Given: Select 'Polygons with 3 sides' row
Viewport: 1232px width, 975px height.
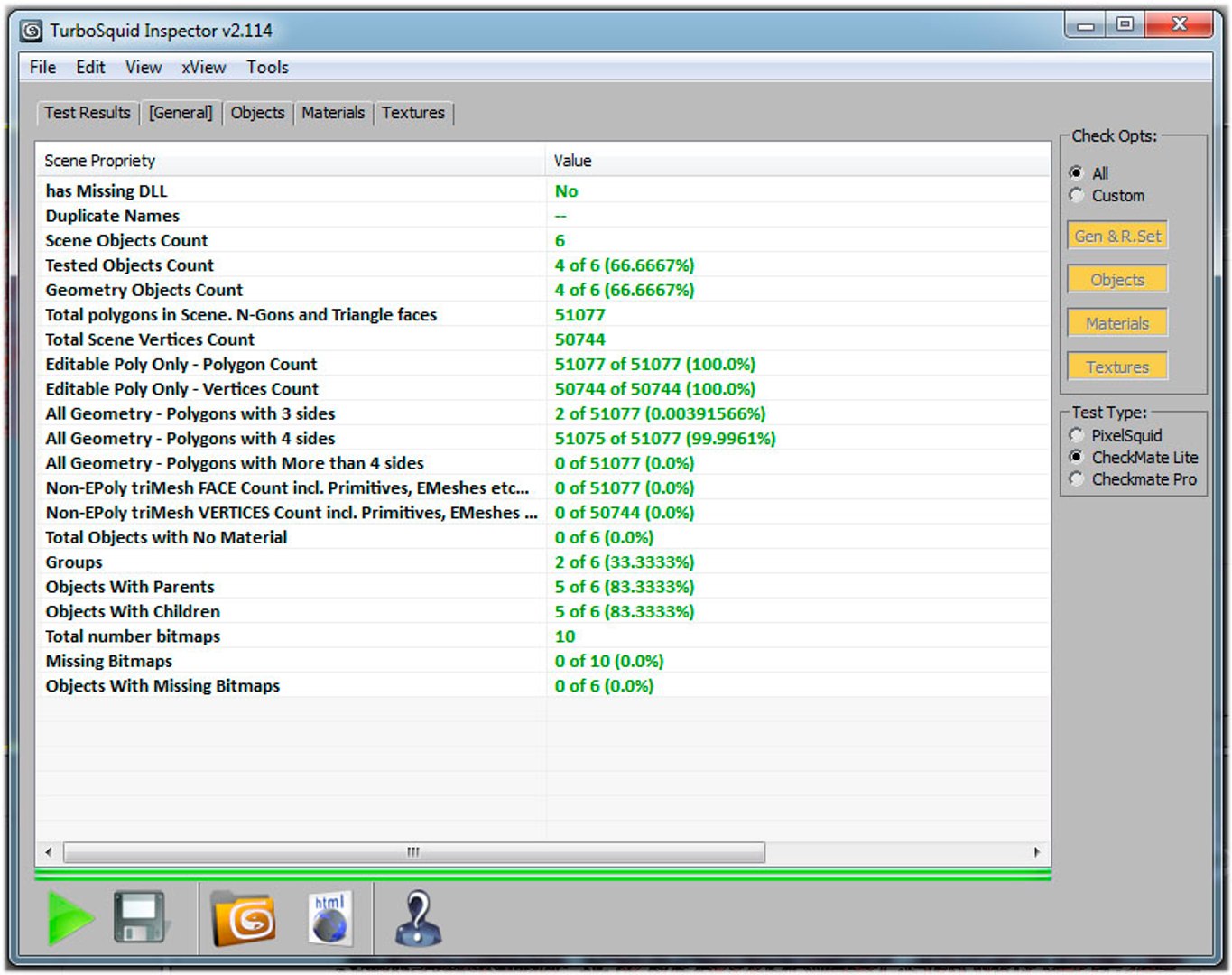Looking at the screenshot, I should point(543,413).
